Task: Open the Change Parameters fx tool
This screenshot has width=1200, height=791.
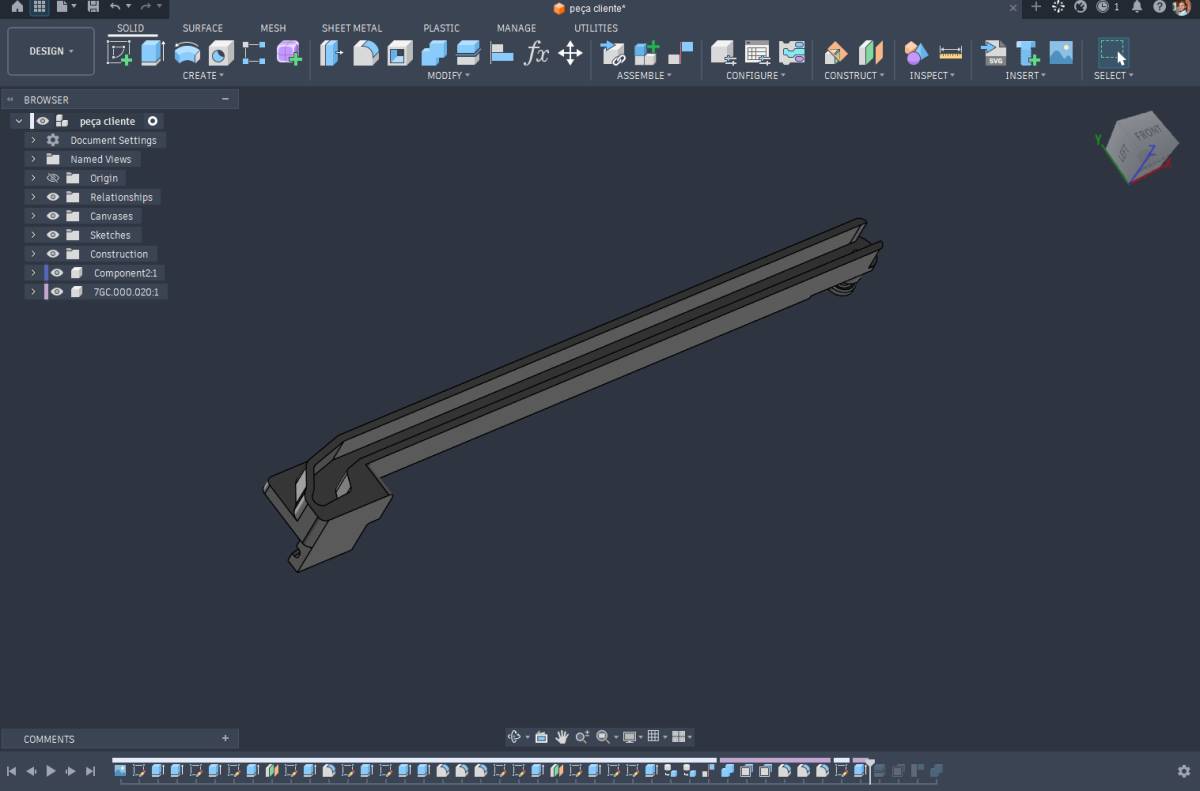Action: click(537, 53)
